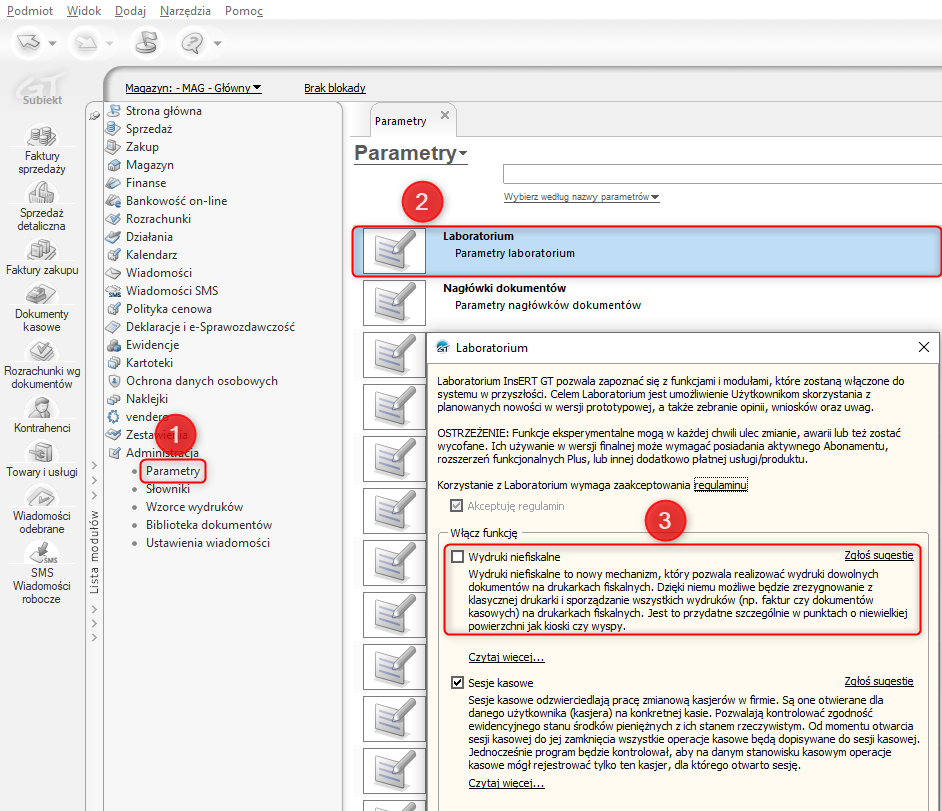Click the Naklejki module icon in tree
Image resolution: width=942 pixels, height=811 pixels.
click(114, 399)
